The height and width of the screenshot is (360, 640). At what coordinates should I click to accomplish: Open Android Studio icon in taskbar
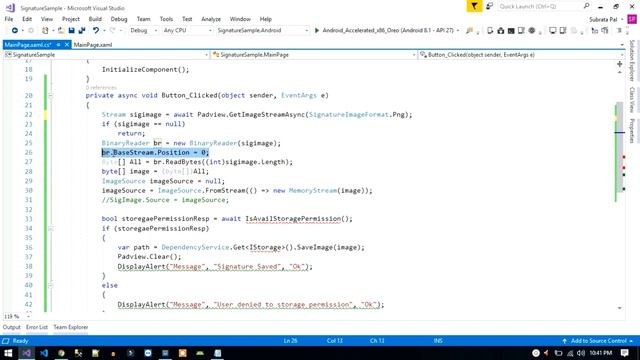[x=200, y=353]
